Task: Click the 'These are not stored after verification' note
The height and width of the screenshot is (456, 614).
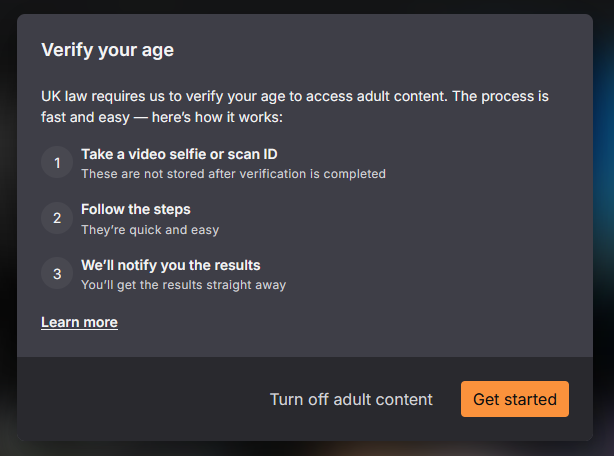Action: (233, 174)
